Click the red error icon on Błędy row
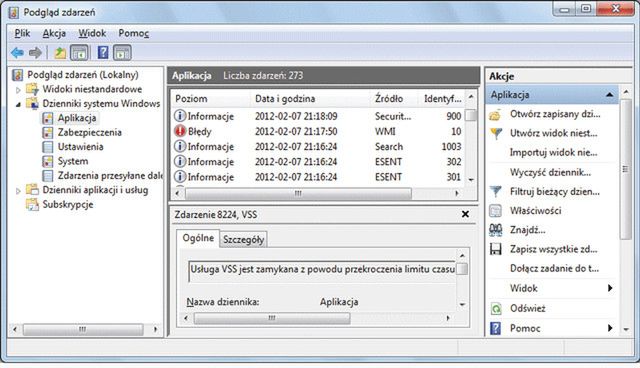This screenshot has height=368, width=640. pyautogui.click(x=180, y=131)
